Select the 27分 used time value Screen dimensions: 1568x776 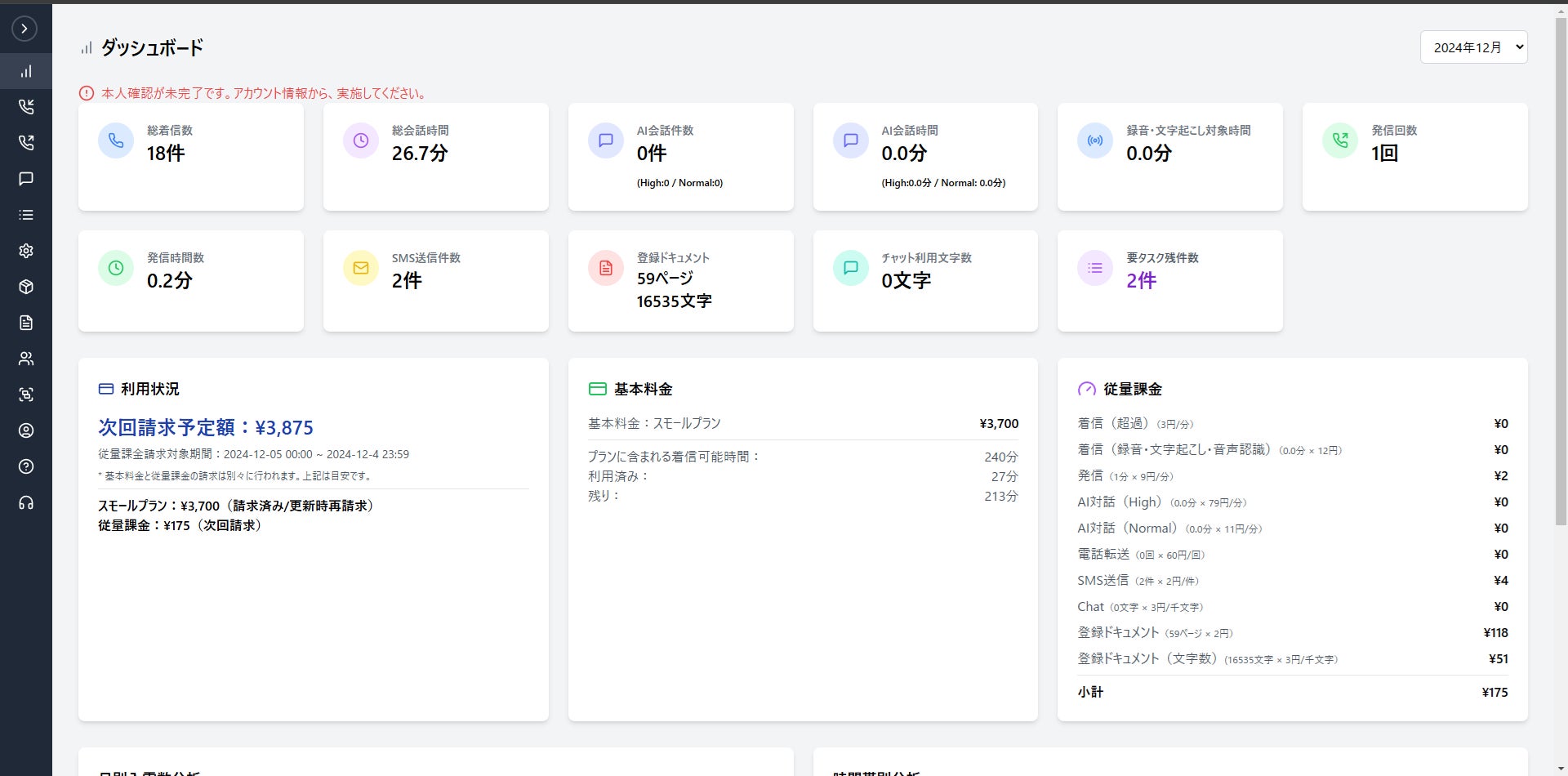[x=1004, y=476]
